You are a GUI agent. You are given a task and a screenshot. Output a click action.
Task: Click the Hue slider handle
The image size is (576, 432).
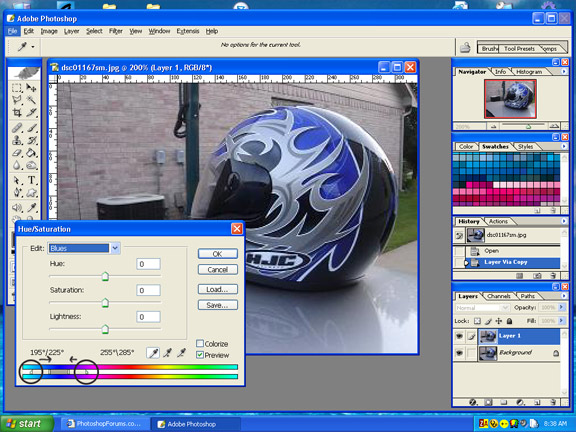105,276
